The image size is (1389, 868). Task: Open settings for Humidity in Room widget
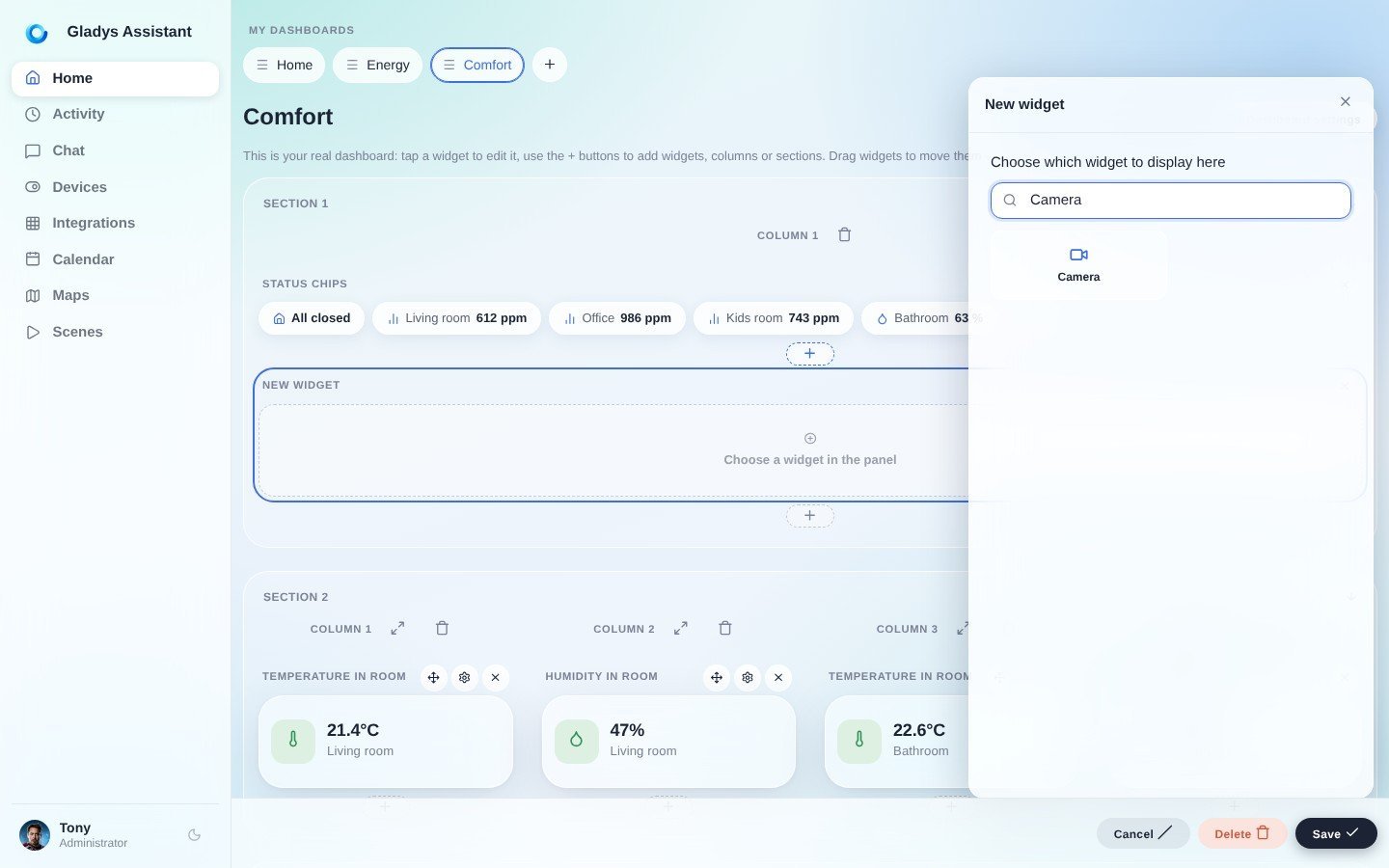[x=748, y=678]
